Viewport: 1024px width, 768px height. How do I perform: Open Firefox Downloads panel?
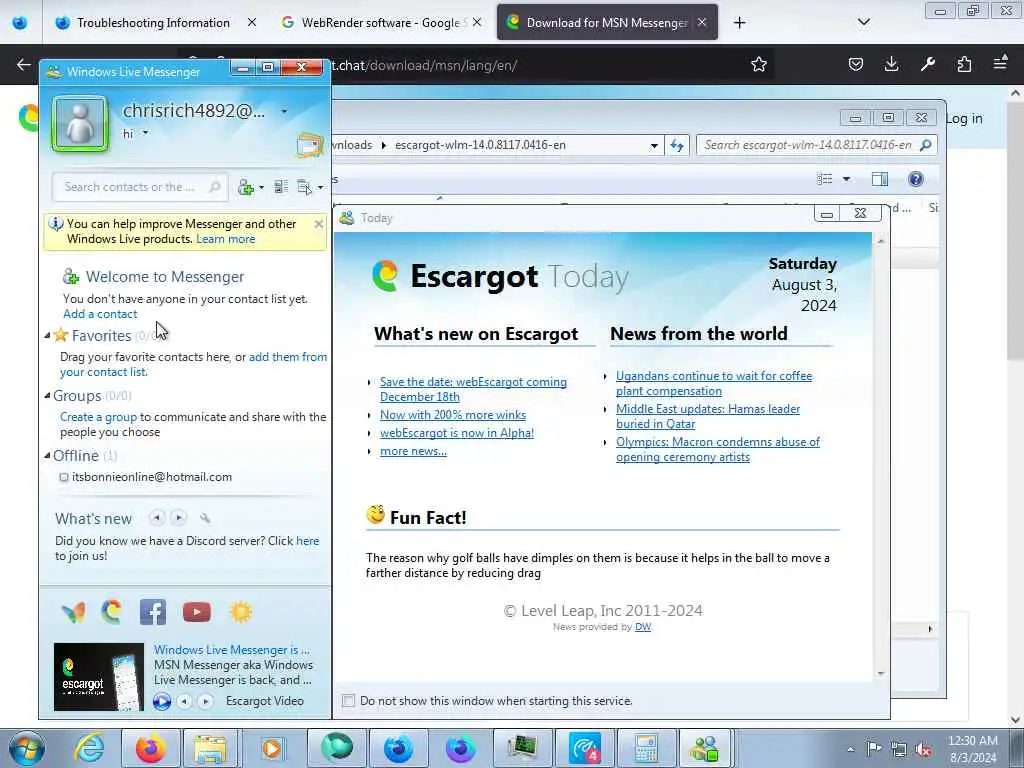[x=891, y=64]
